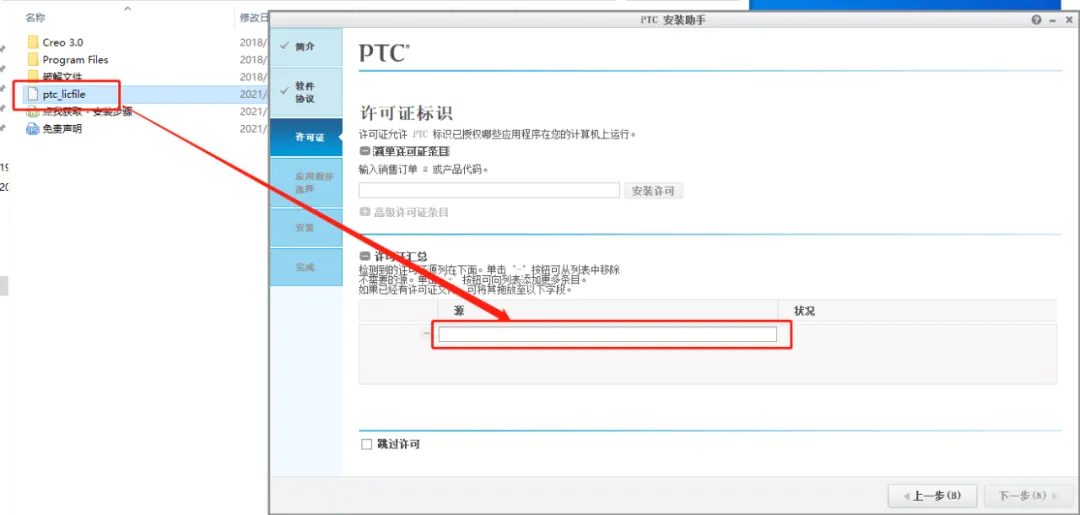Go to the 软件协议 step
1080x515 pixels.
[306, 92]
